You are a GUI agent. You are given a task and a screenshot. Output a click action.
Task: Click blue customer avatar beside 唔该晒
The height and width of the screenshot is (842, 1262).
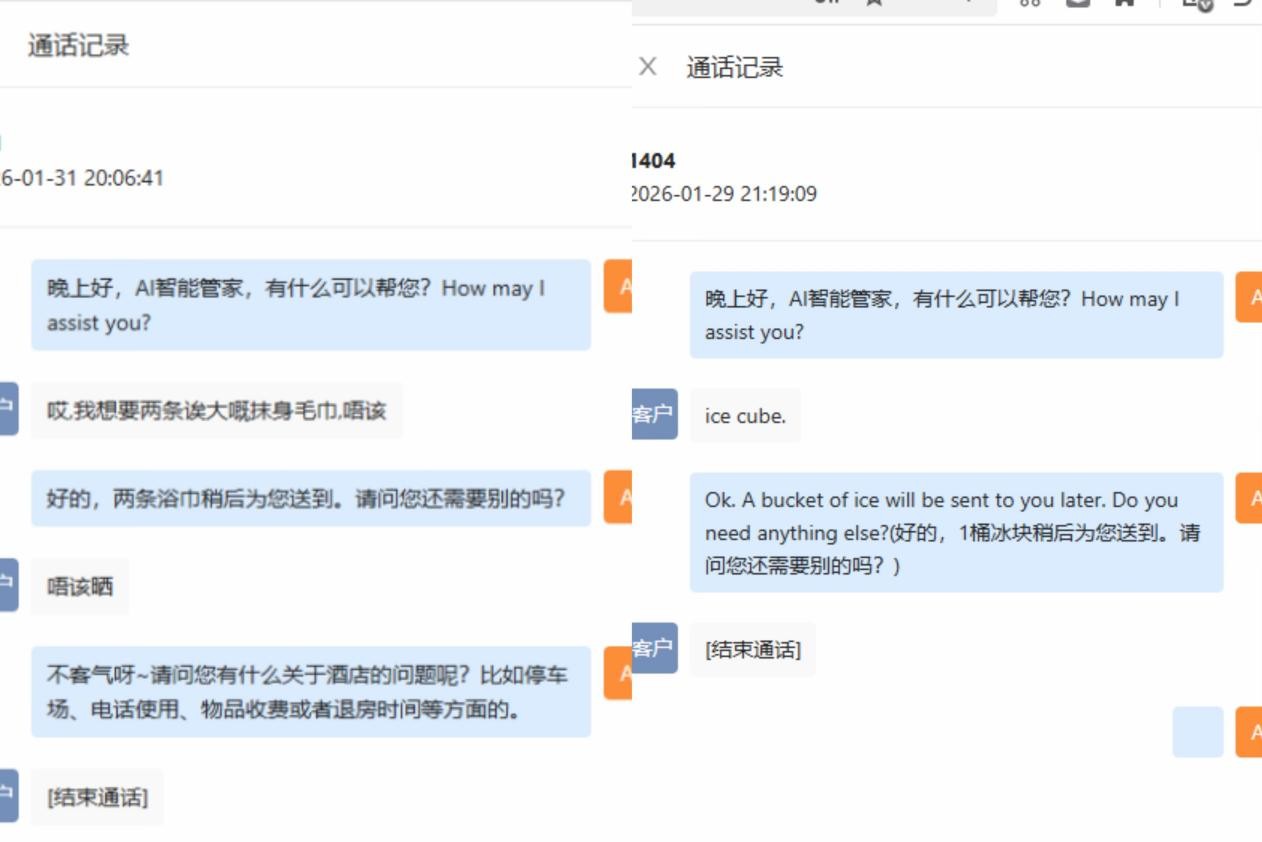tap(8, 585)
